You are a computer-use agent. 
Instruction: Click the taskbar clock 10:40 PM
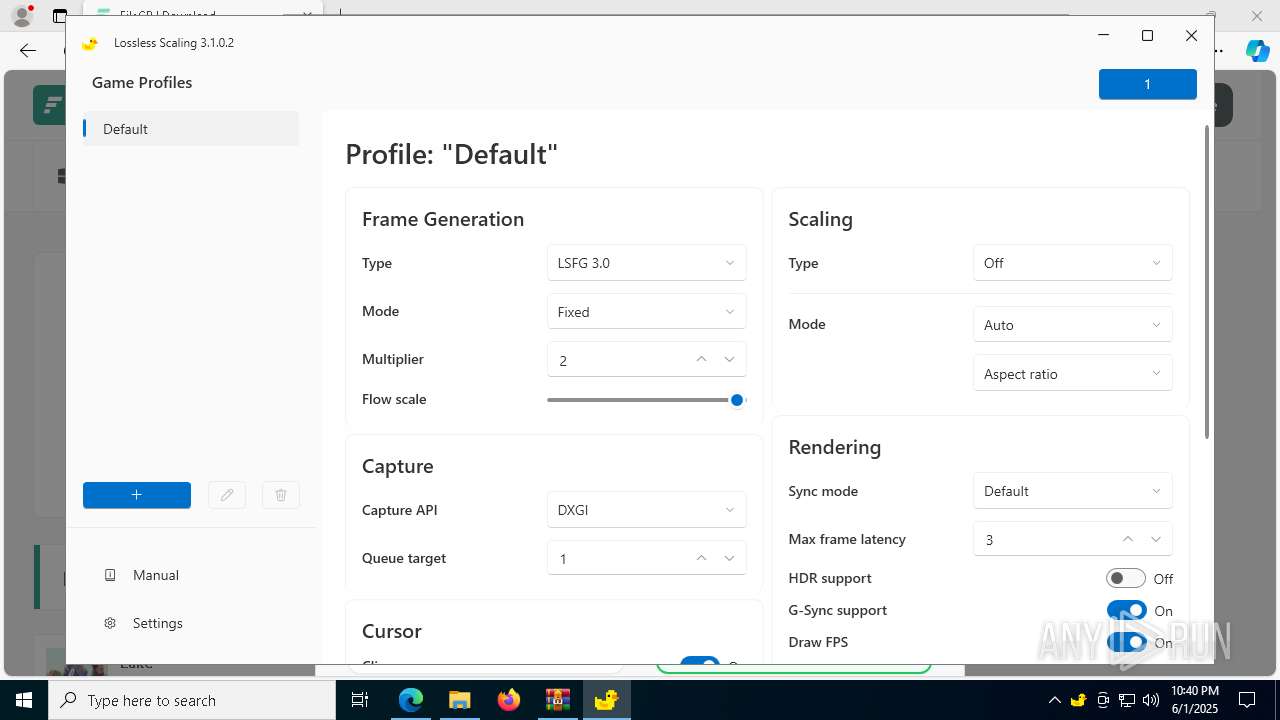tap(1194, 700)
